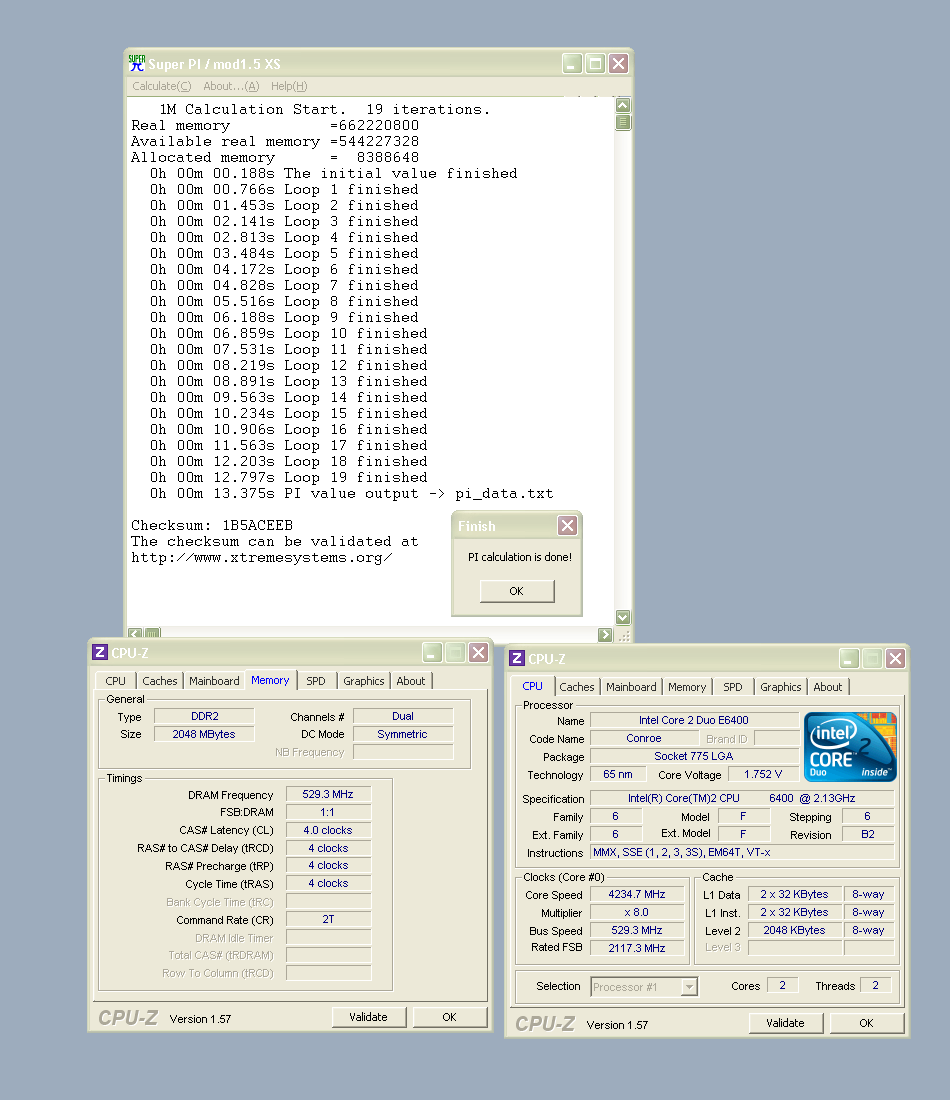Click the xtremesystems.org URL text

pos(261,558)
